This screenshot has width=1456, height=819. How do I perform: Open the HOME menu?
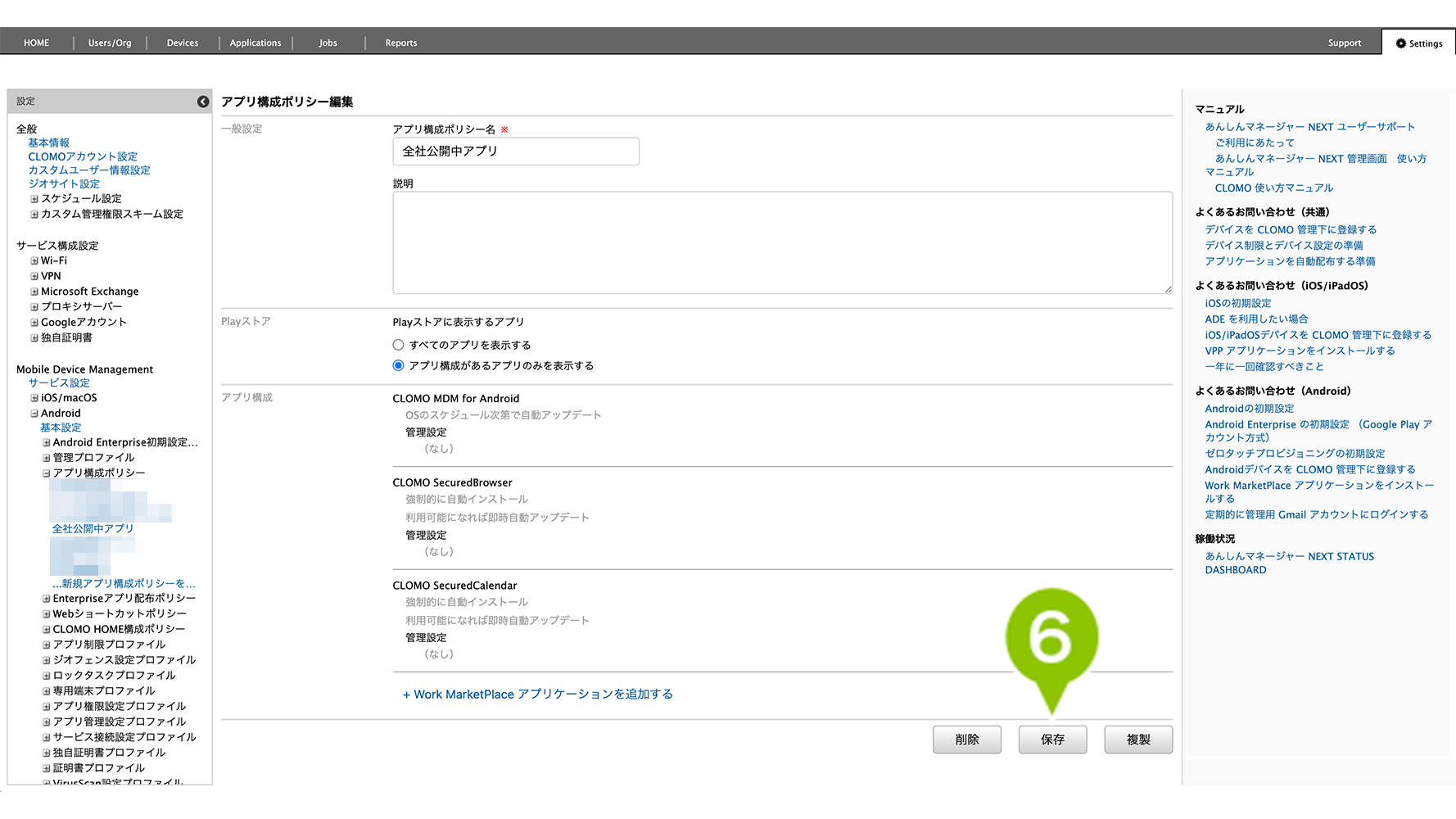36,43
